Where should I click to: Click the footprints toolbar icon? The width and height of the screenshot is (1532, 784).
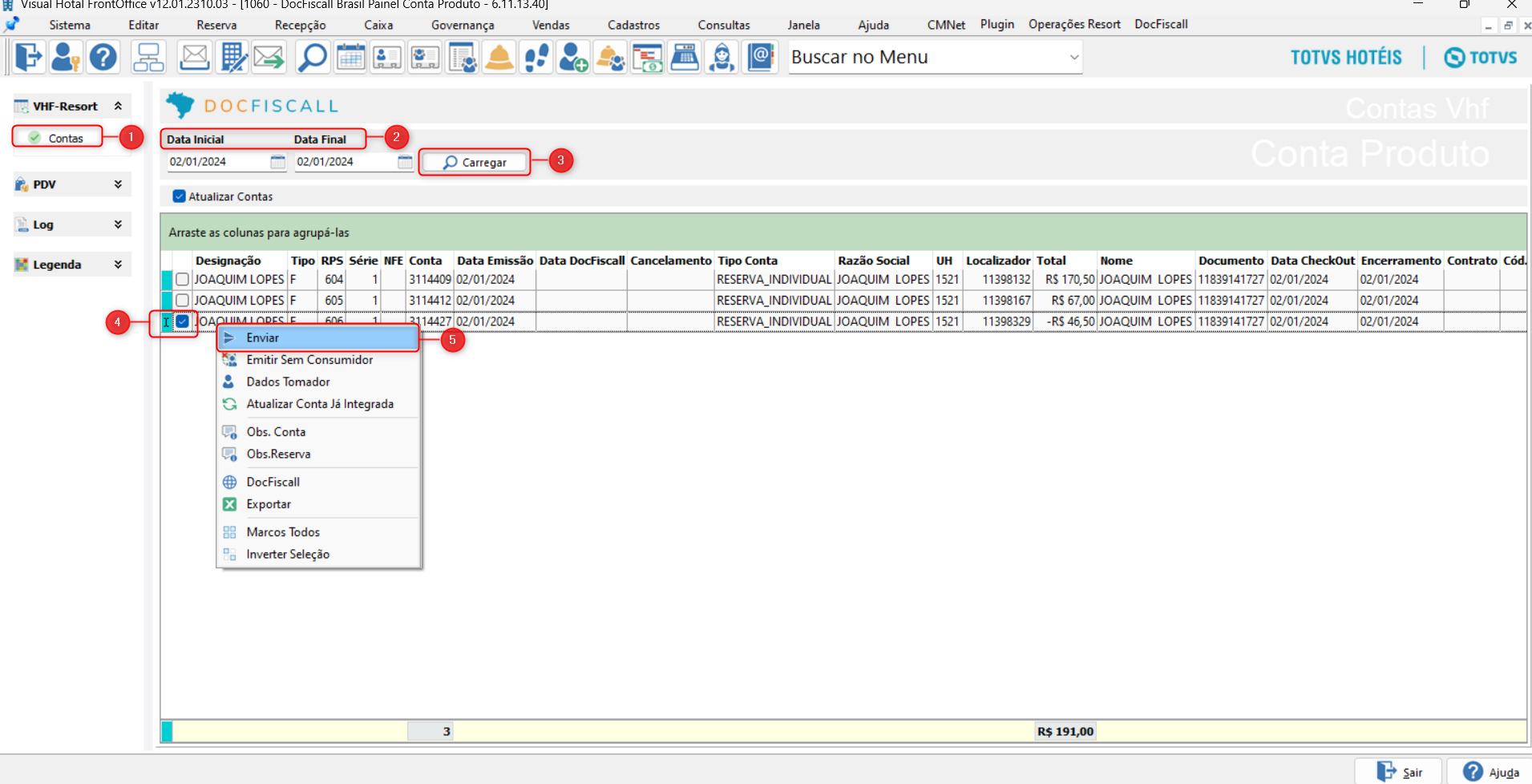536,57
